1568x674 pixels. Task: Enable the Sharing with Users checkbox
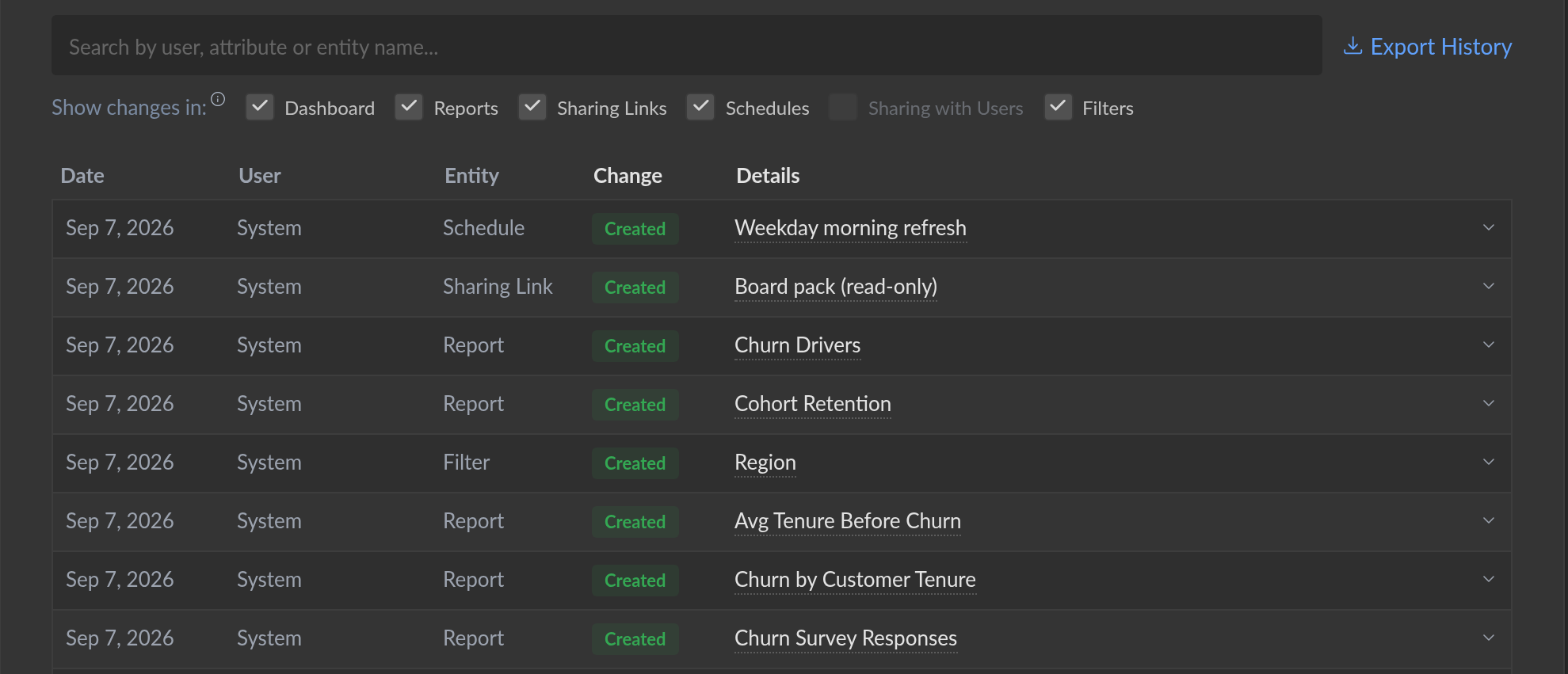coord(843,107)
